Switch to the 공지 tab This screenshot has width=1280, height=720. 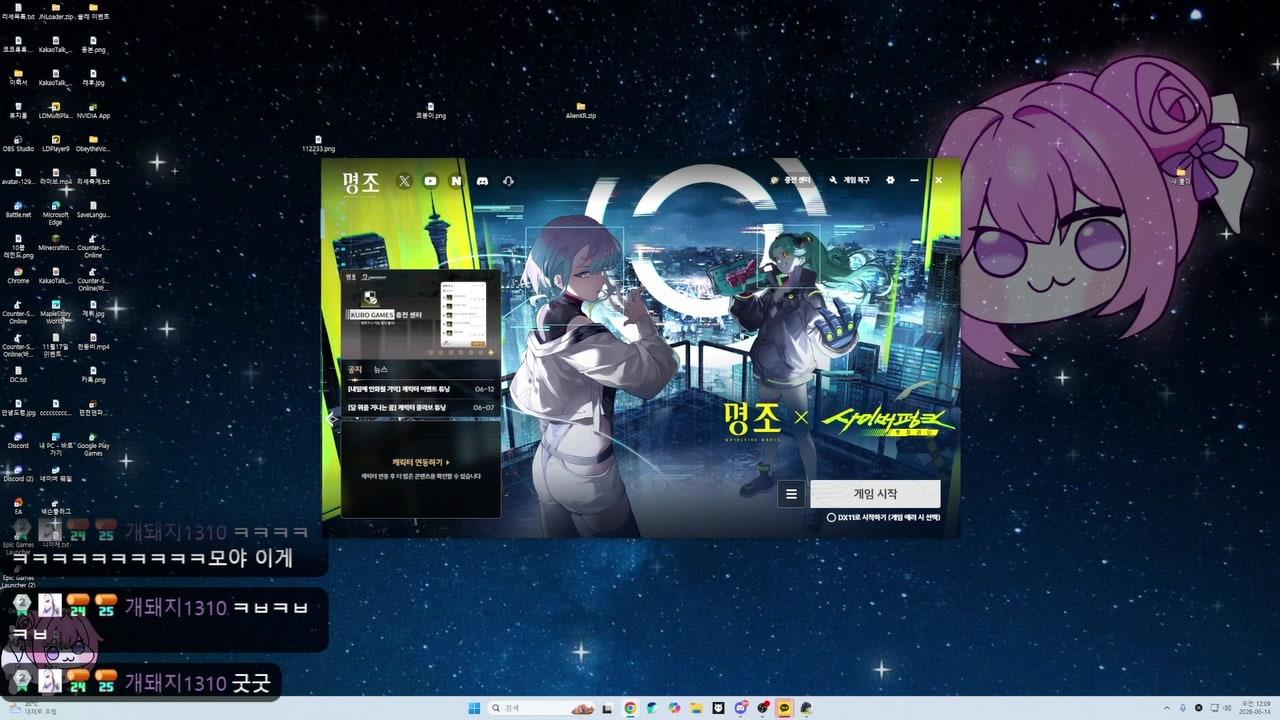pyautogui.click(x=355, y=370)
